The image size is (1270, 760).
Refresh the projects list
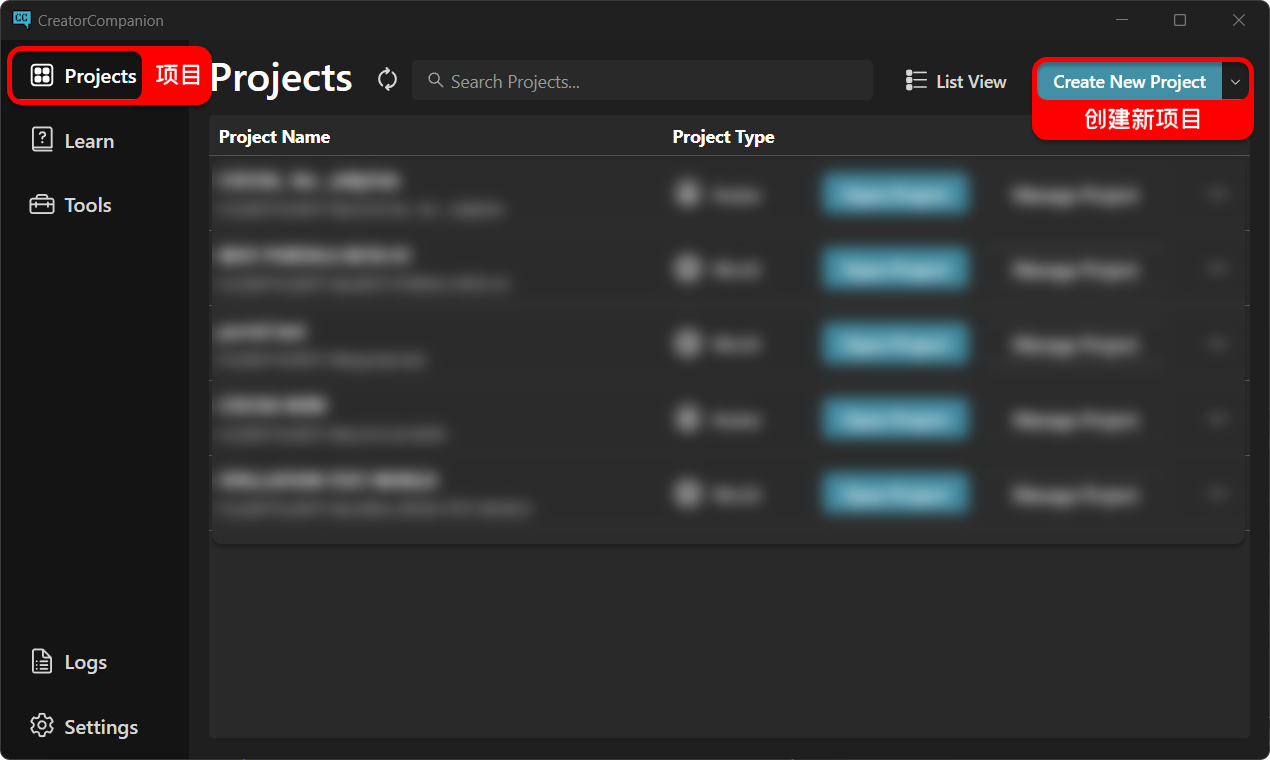pos(388,80)
